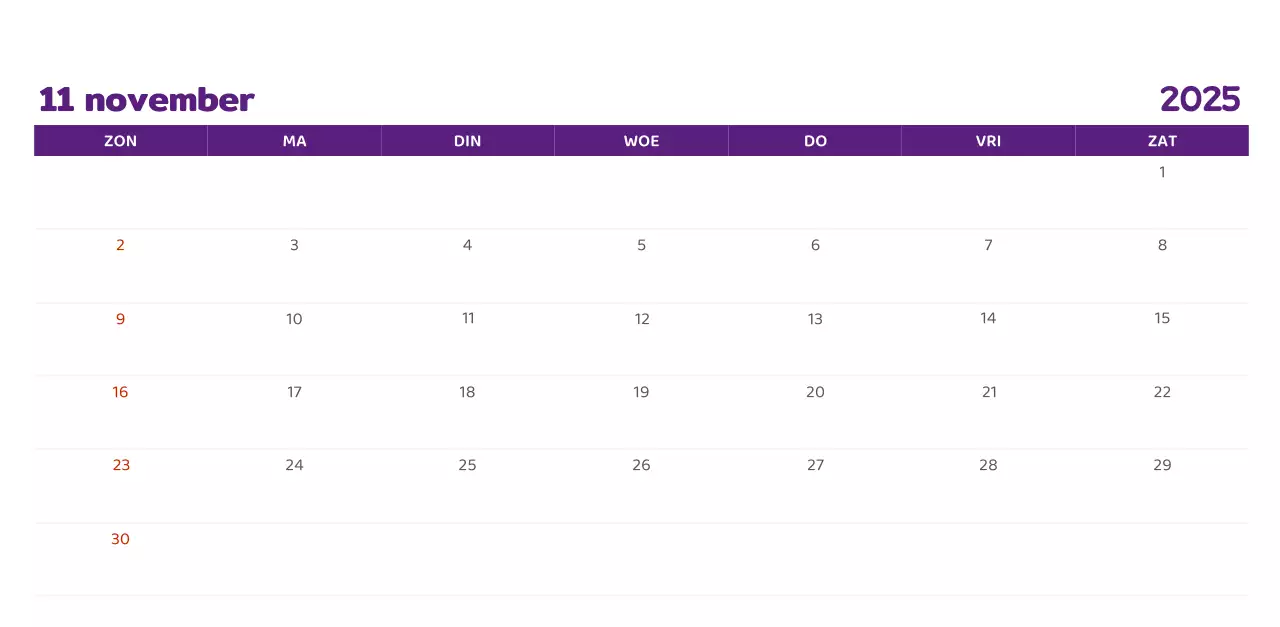1280x627 pixels.
Task: Click the DIN weekday header
Action: coord(467,141)
